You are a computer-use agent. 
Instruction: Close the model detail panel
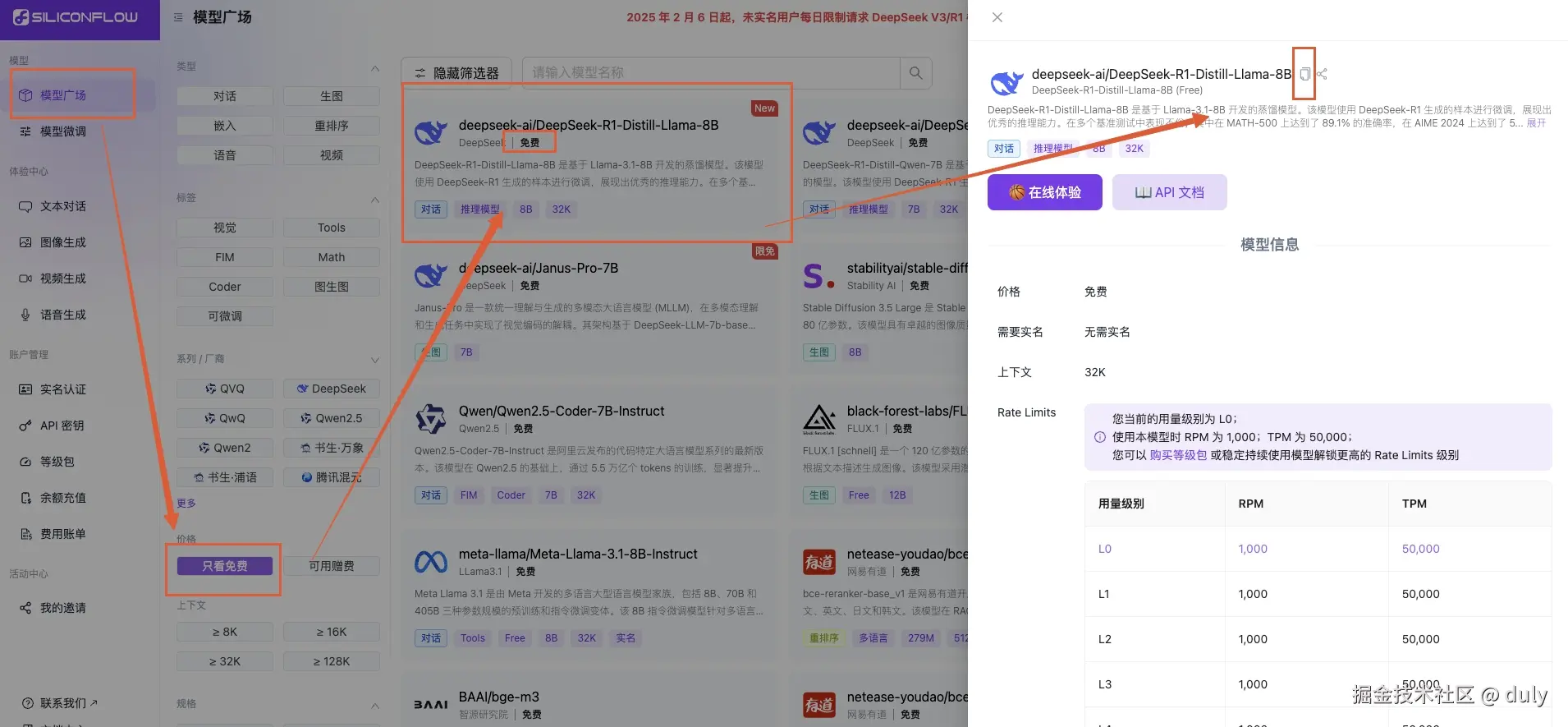[997, 17]
